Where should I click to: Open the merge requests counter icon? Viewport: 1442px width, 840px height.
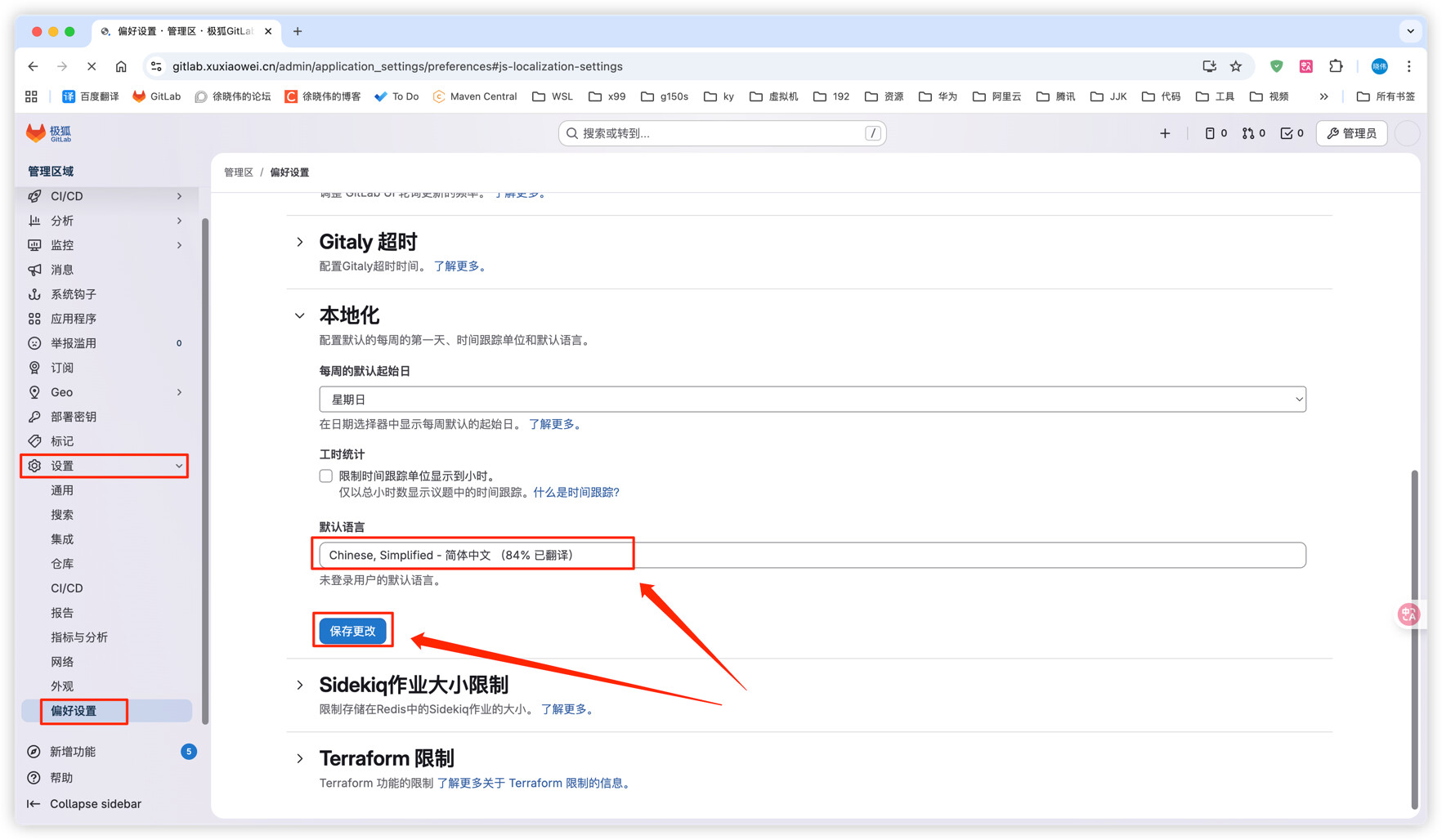pyautogui.click(x=1253, y=133)
